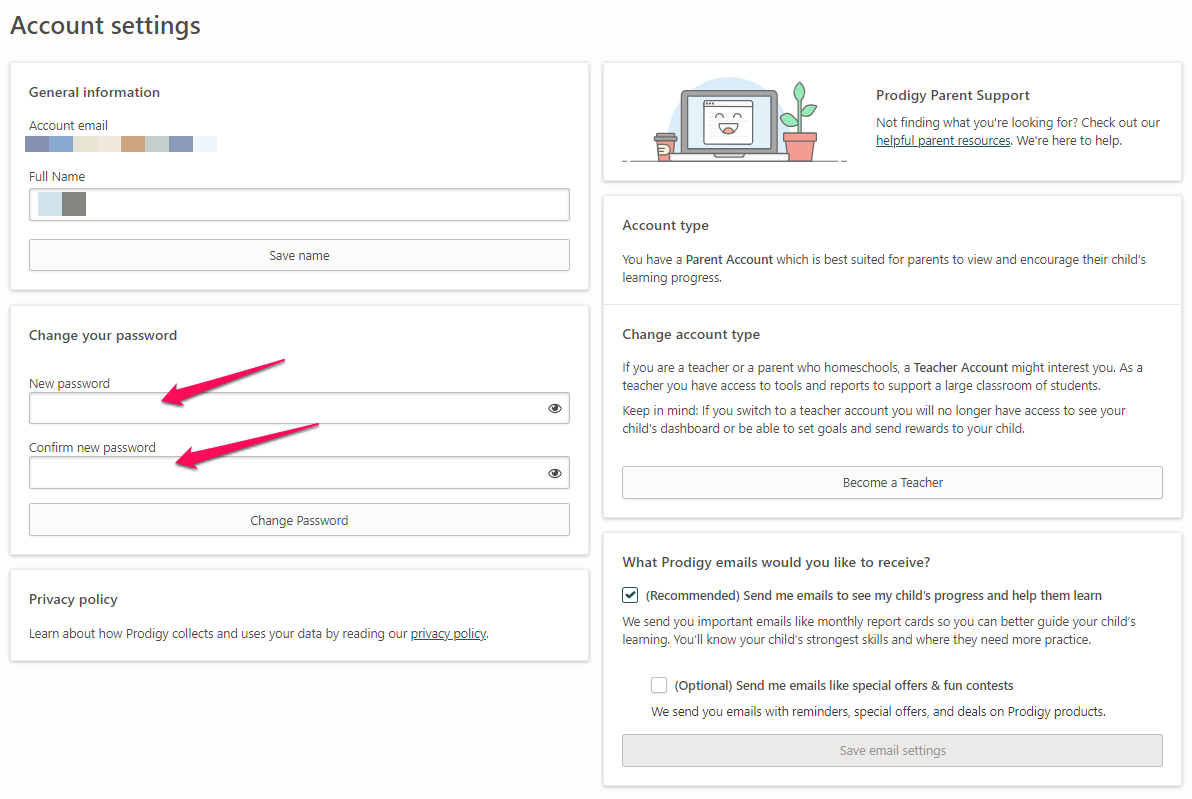Image resolution: width=1192 pixels, height=799 pixels.
Task: Focus the Full Name input field
Action: (299, 205)
